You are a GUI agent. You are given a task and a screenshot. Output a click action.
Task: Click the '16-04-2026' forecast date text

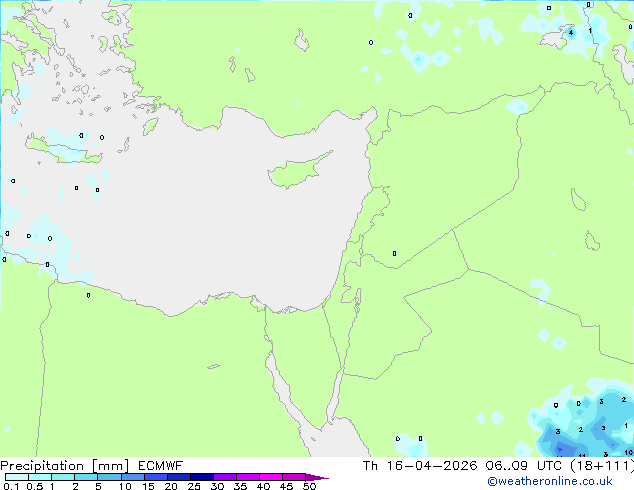pos(431,466)
